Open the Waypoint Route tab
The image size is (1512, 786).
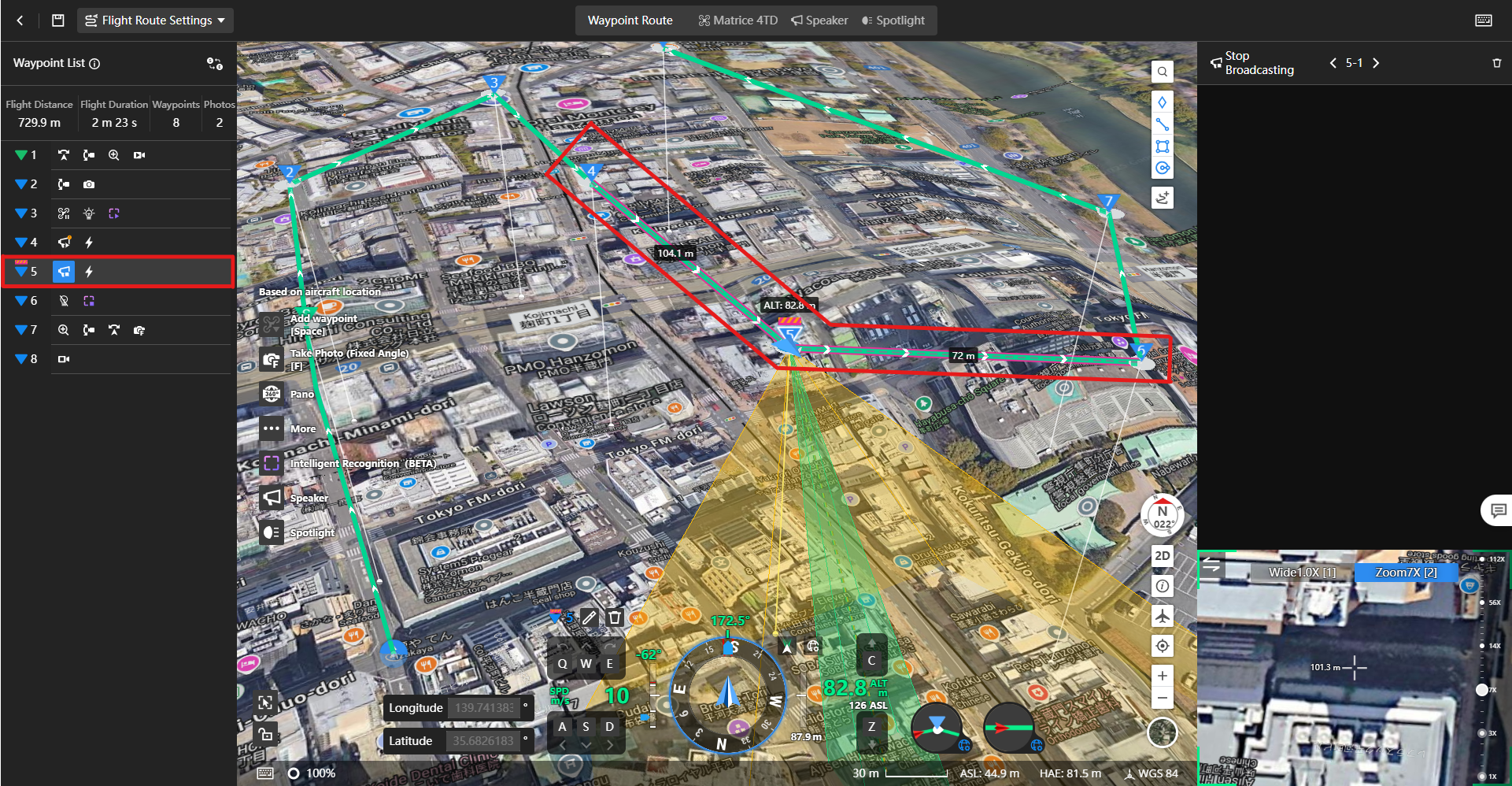(630, 20)
